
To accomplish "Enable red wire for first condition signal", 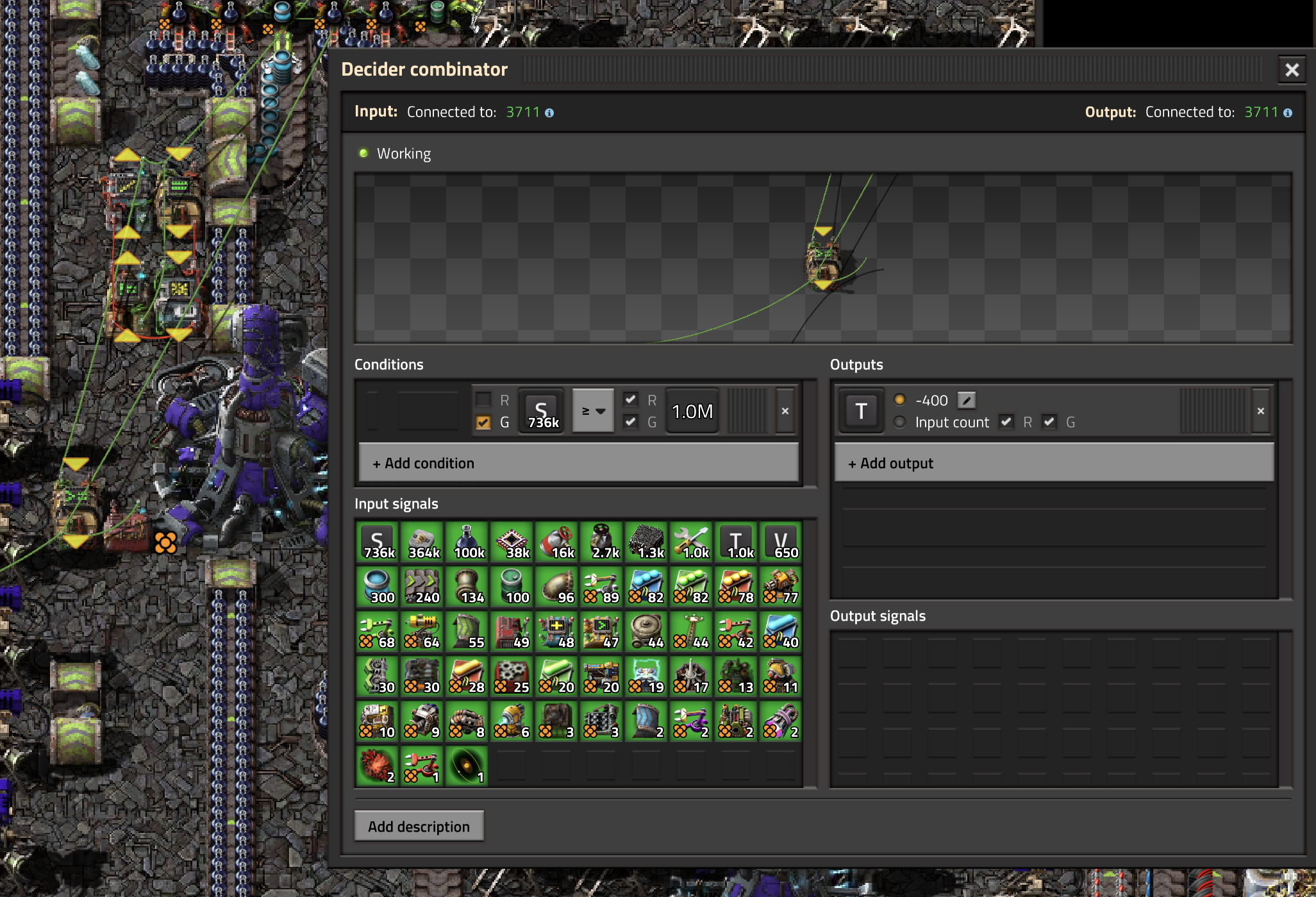I will coord(483,400).
